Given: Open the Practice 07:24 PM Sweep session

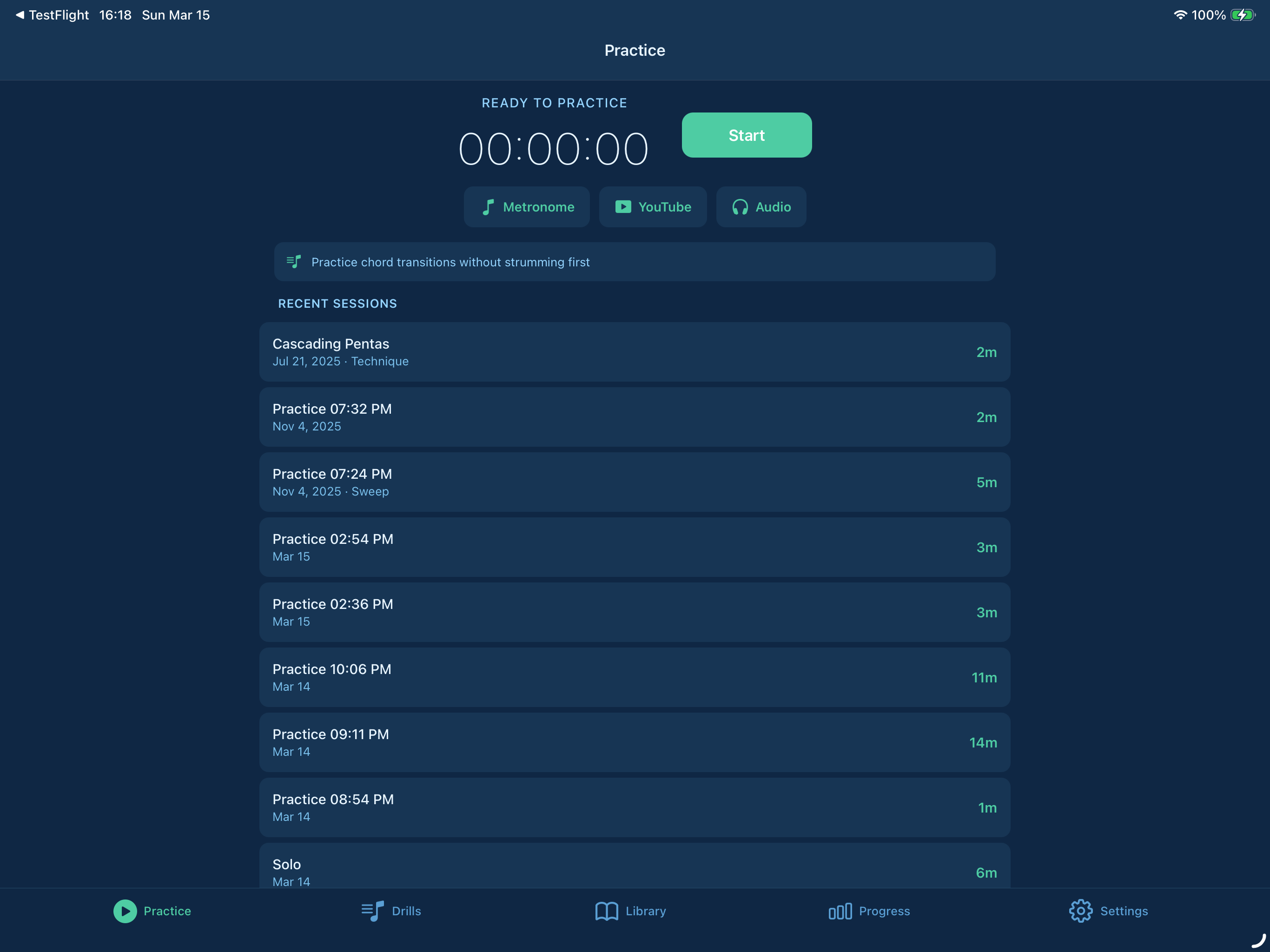Looking at the screenshot, I should (635, 483).
